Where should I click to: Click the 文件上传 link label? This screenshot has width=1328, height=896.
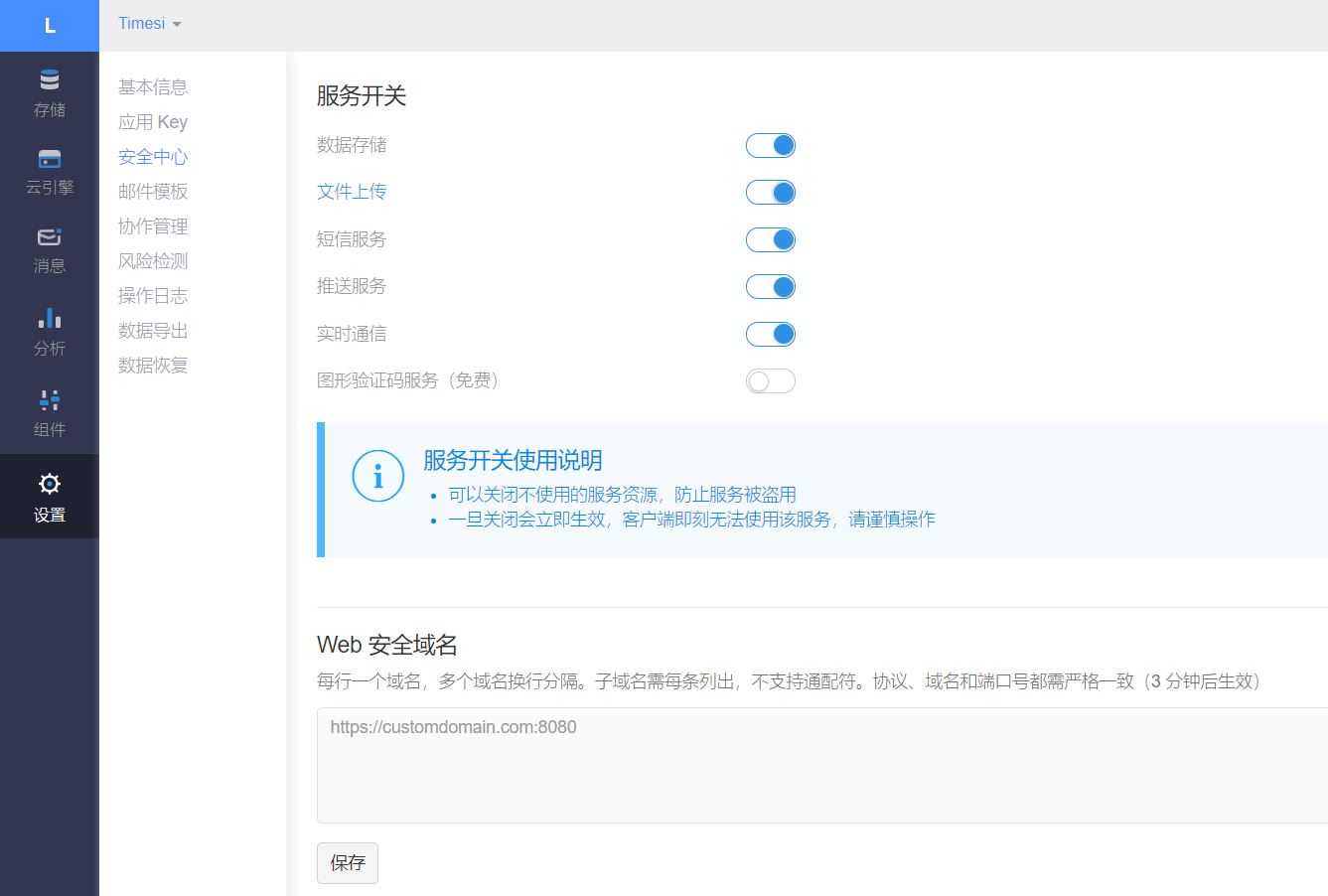pyautogui.click(x=352, y=192)
